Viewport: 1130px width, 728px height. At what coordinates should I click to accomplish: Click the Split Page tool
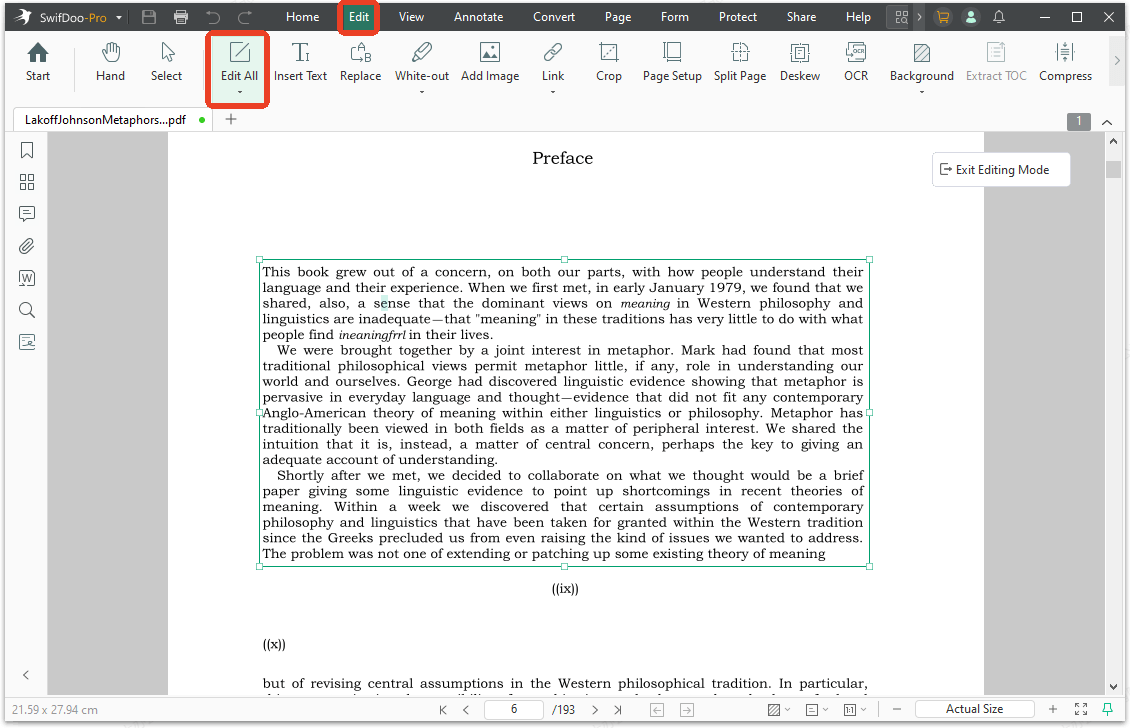coord(739,62)
